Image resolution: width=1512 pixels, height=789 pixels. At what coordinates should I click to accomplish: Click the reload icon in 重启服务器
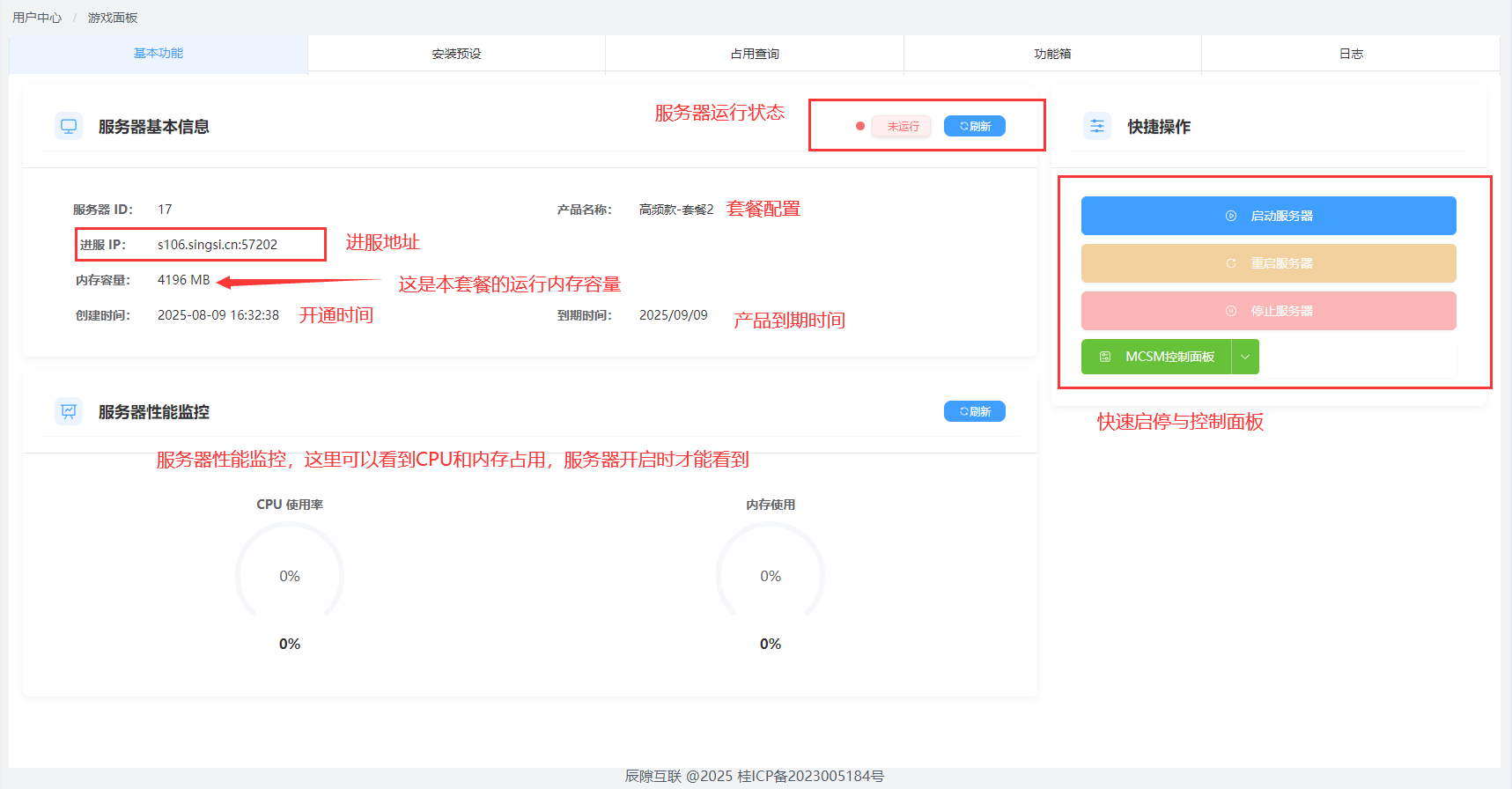pyautogui.click(x=1231, y=263)
